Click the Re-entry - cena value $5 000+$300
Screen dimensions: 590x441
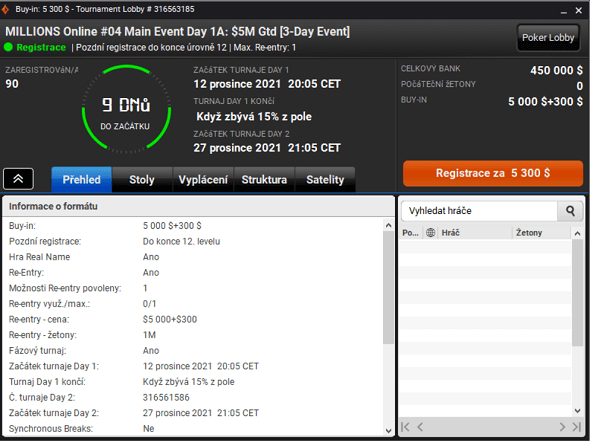point(170,319)
